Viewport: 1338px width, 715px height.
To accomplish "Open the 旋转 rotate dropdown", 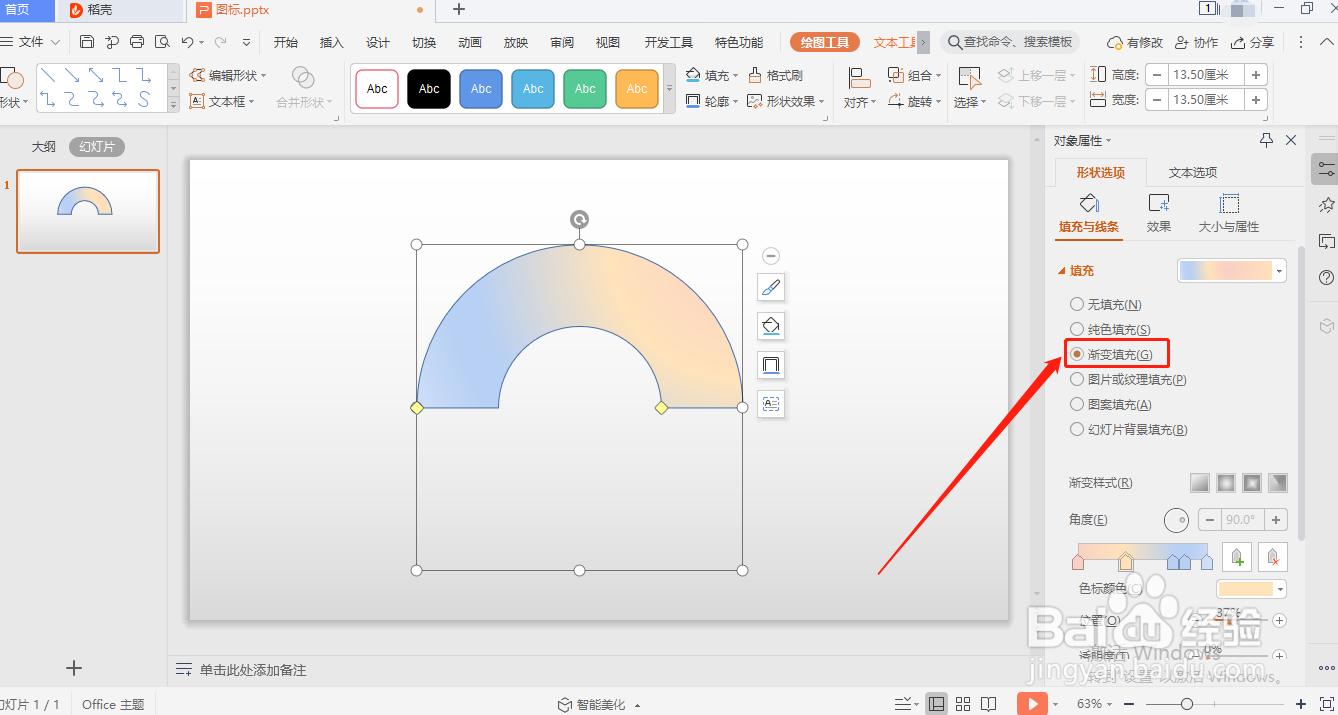I will click(x=915, y=101).
